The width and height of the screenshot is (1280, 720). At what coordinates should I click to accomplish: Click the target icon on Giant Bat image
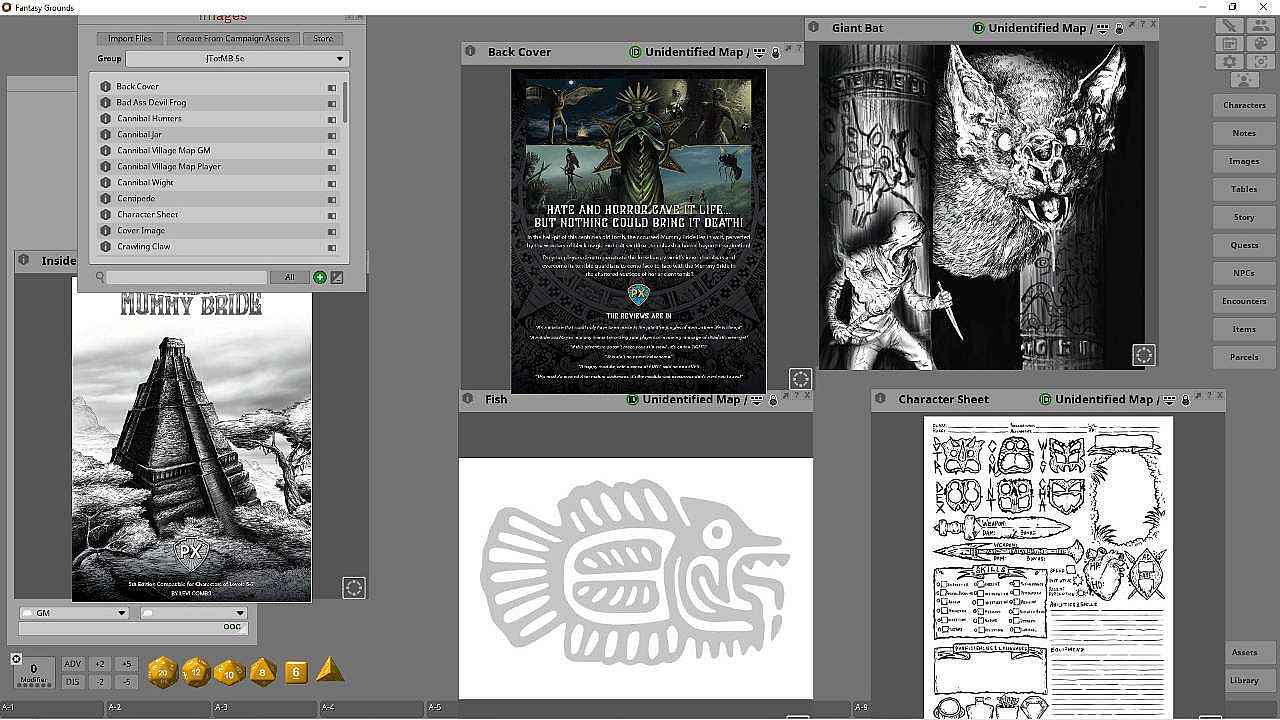coord(1143,354)
